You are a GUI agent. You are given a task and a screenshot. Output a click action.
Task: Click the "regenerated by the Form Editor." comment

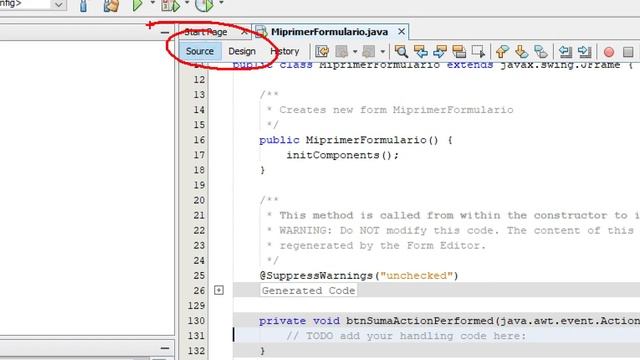pyautogui.click(x=383, y=245)
